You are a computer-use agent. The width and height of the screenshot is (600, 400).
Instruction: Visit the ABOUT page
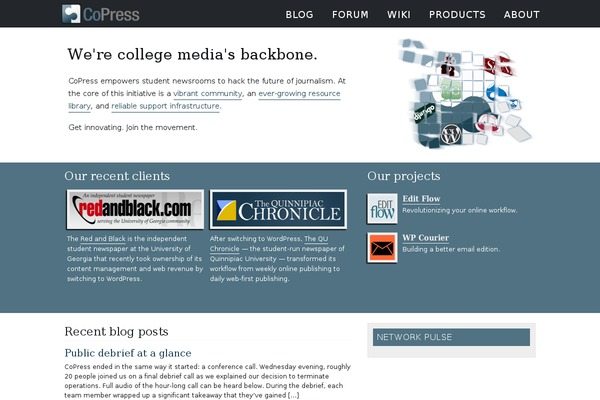coord(522,15)
